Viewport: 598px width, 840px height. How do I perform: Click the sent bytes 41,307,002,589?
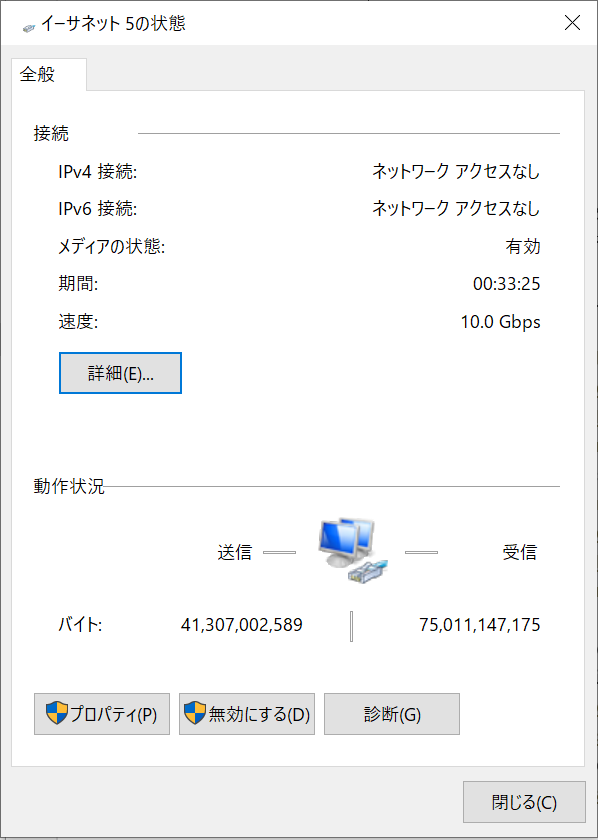(242, 625)
